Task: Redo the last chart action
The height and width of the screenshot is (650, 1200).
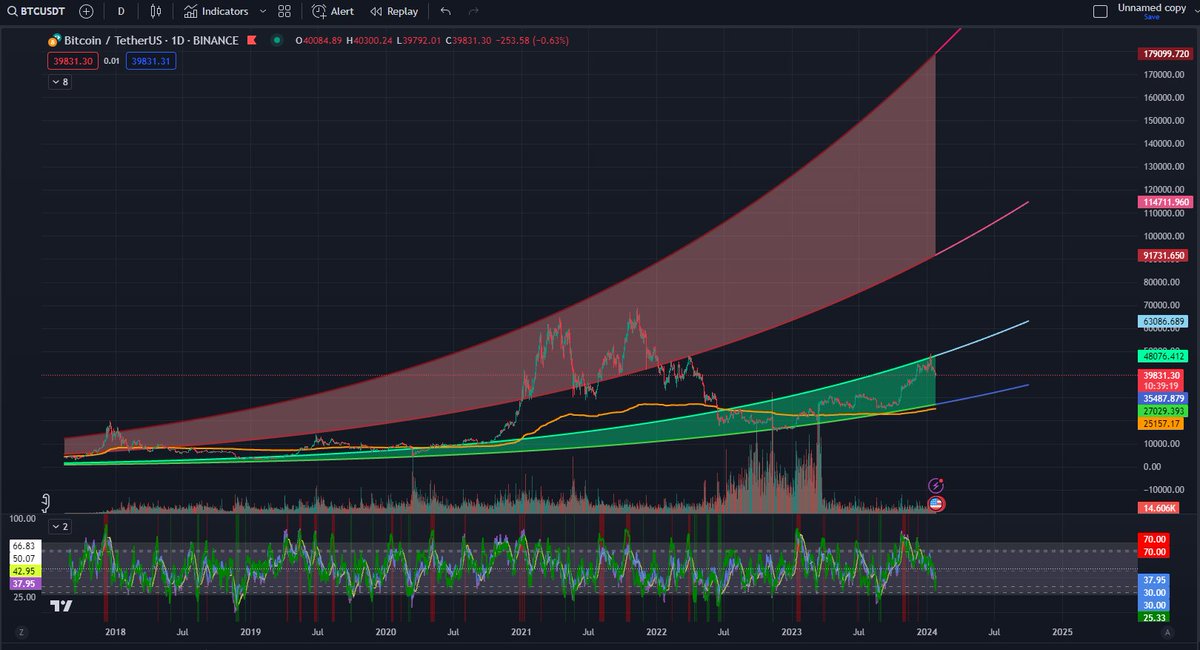Action: coord(474,11)
